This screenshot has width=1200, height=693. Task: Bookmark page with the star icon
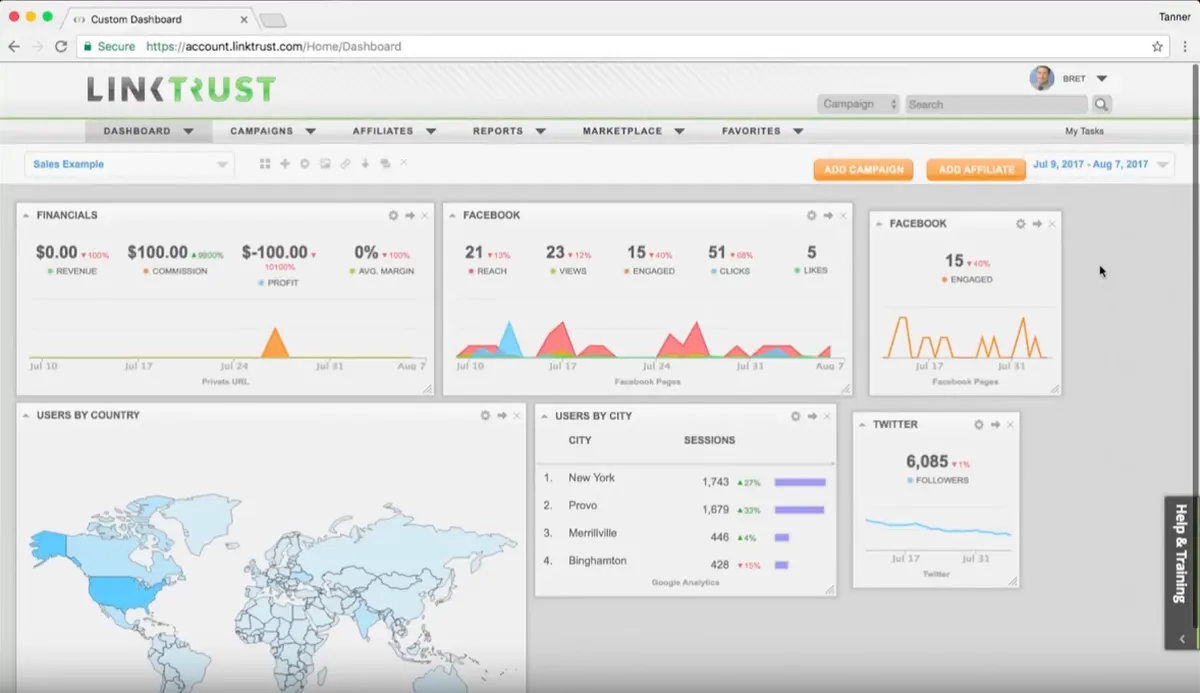[1157, 46]
